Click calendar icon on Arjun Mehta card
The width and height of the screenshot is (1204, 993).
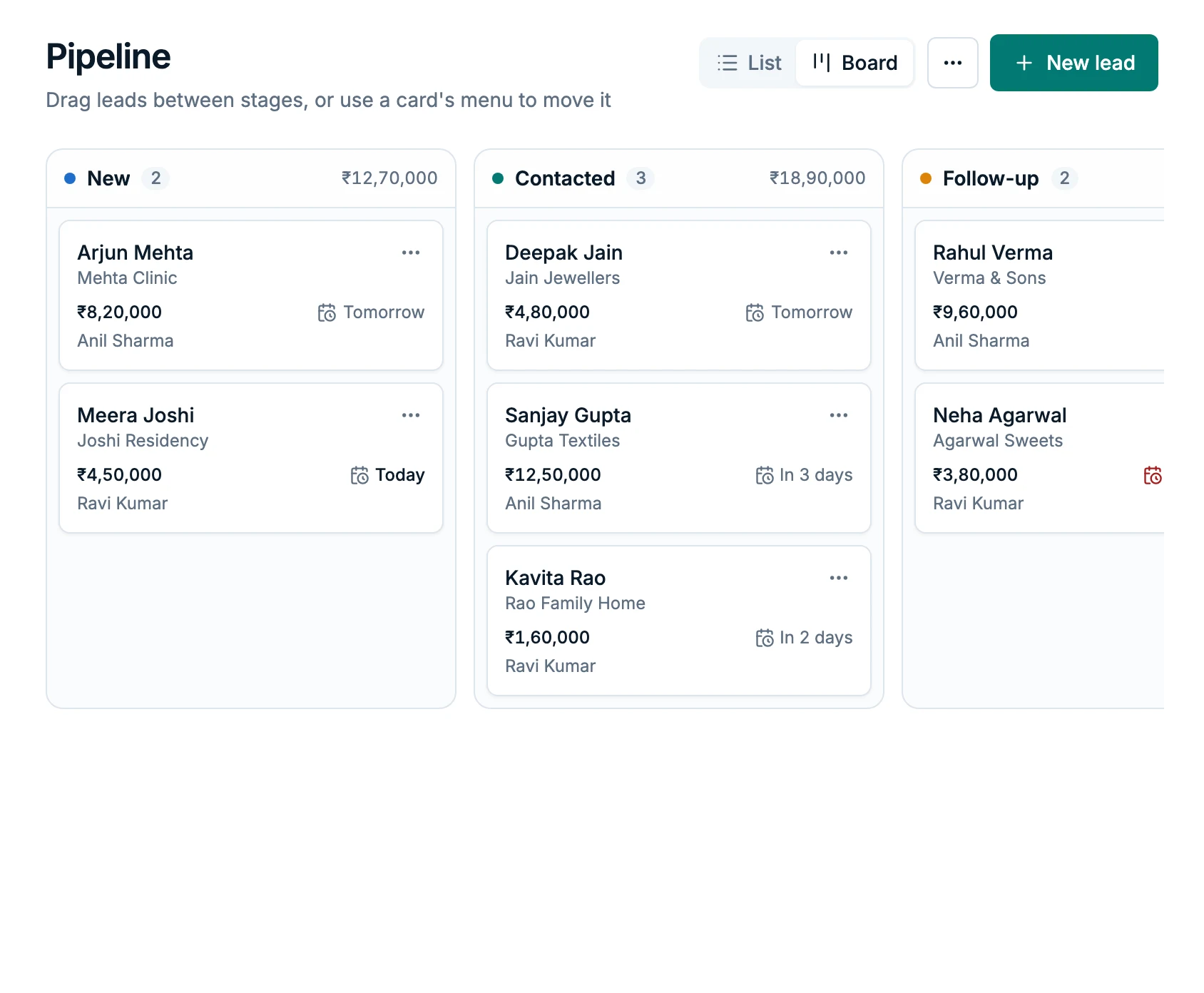(x=327, y=312)
